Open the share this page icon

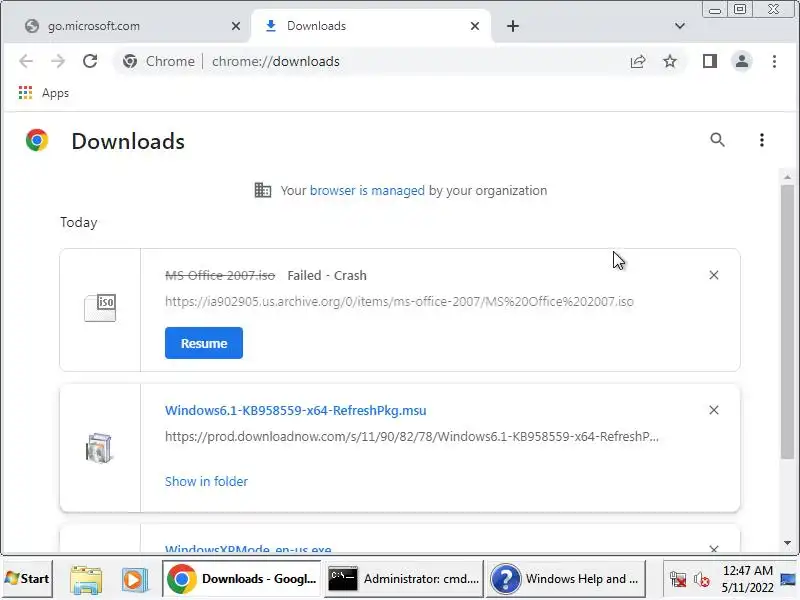638,61
